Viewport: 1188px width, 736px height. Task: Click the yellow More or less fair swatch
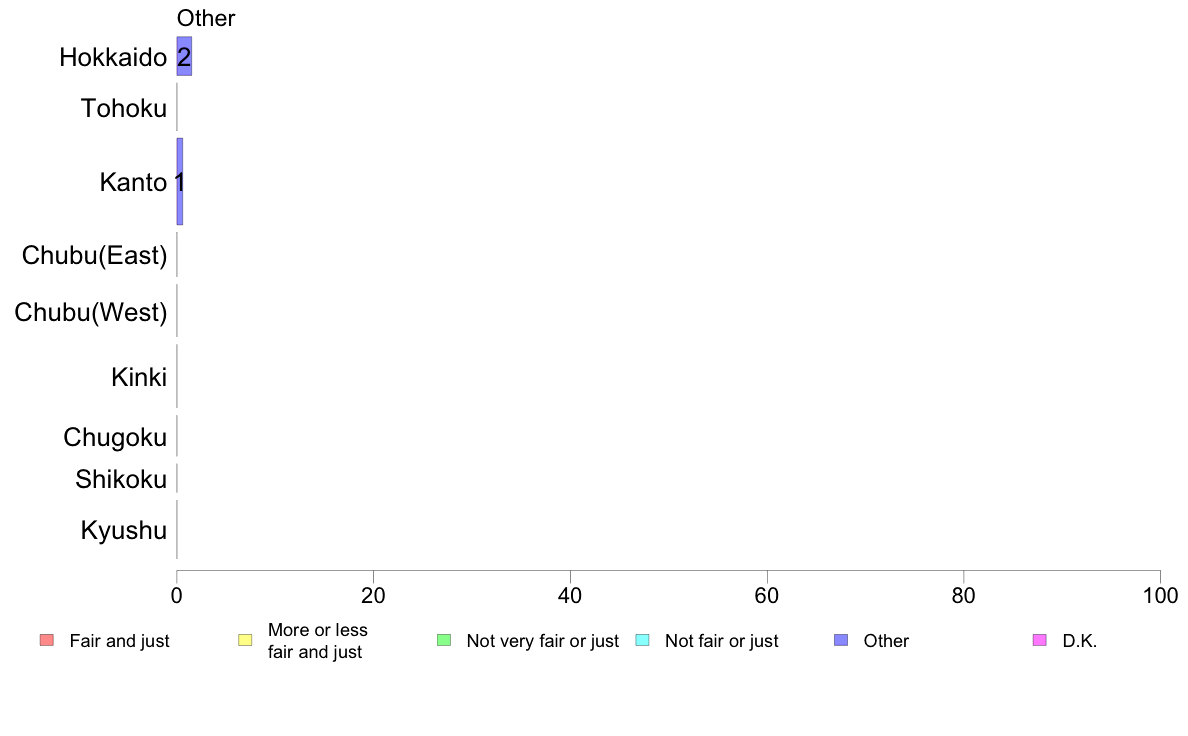(245, 640)
